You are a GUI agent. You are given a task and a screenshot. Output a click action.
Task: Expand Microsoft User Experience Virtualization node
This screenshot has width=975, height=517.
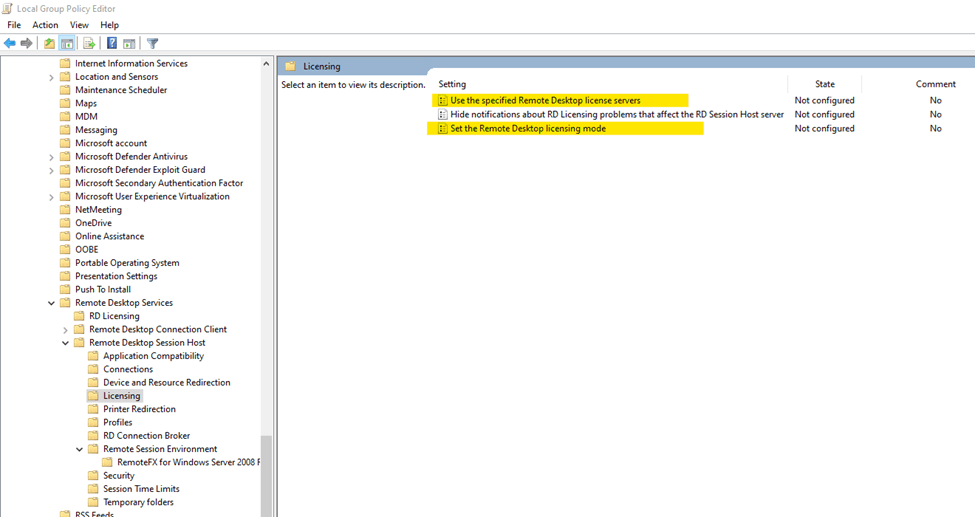[51, 197]
